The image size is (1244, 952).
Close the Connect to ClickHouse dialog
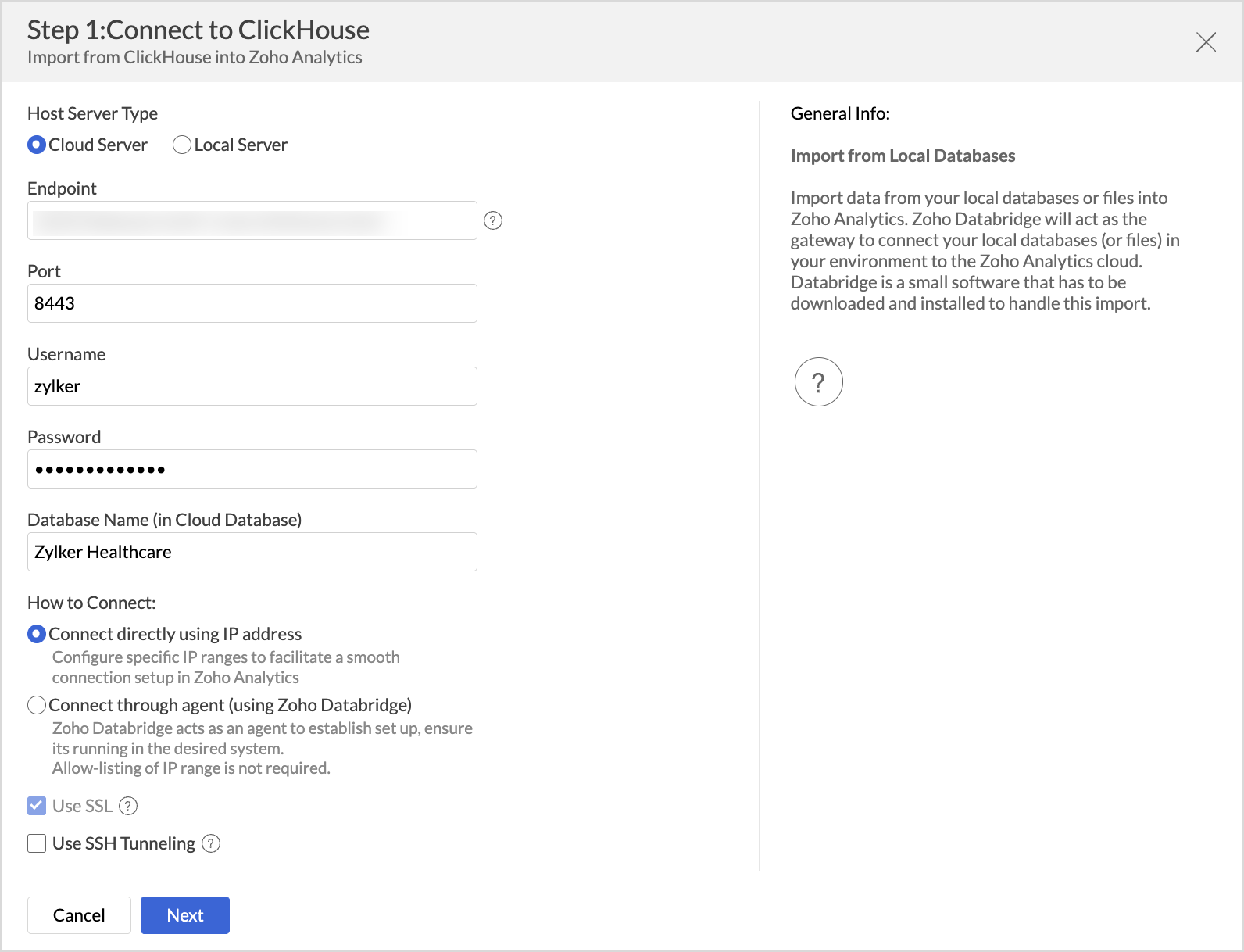(1206, 42)
